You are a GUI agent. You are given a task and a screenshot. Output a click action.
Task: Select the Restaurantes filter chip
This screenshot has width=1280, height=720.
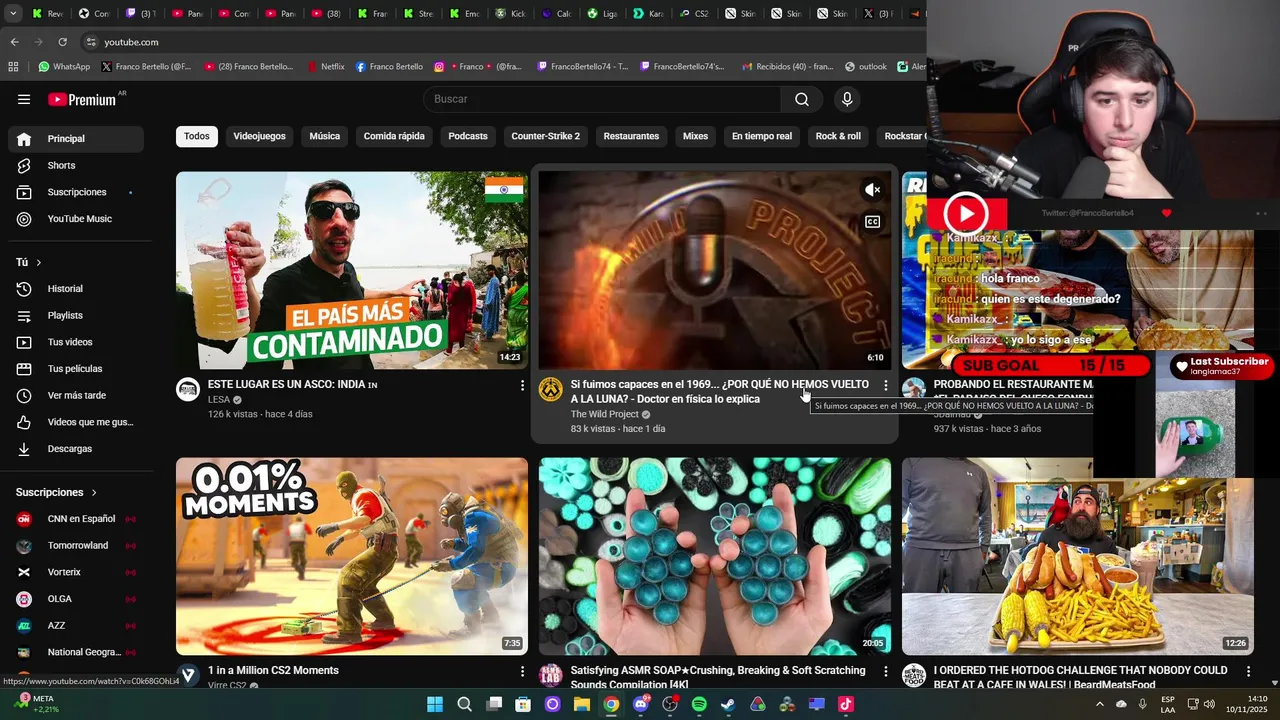pos(631,136)
